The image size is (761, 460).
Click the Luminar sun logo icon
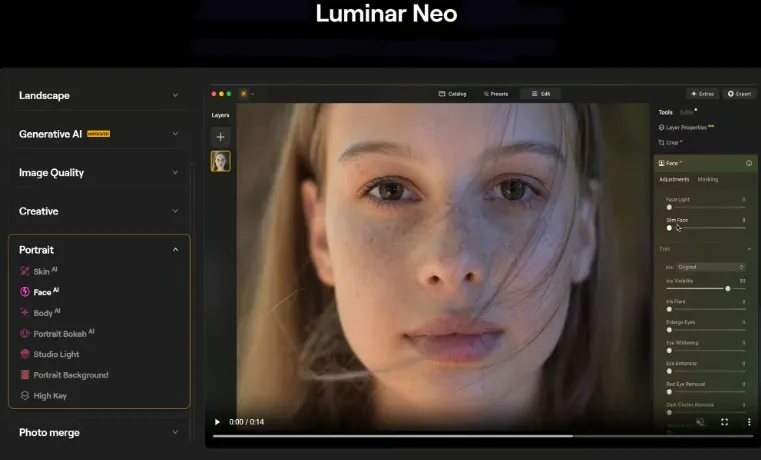[x=244, y=94]
